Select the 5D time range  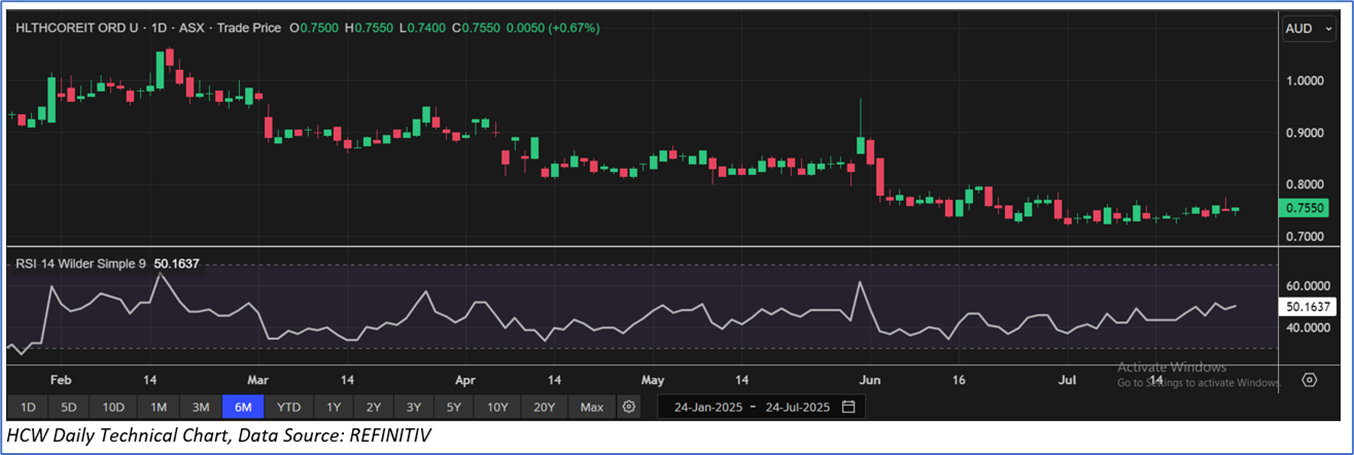(68, 407)
